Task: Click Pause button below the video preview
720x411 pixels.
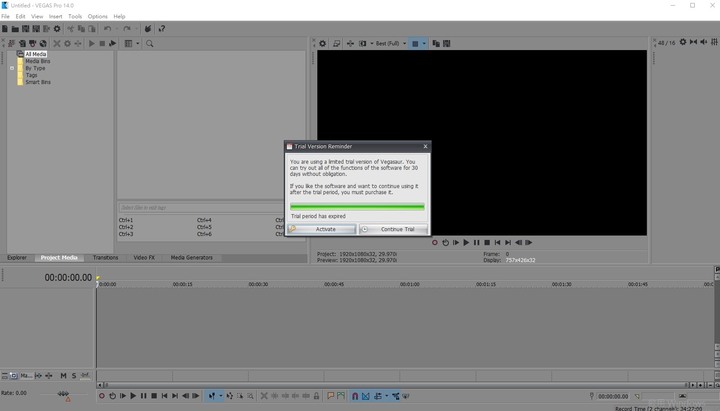Action: [x=477, y=242]
